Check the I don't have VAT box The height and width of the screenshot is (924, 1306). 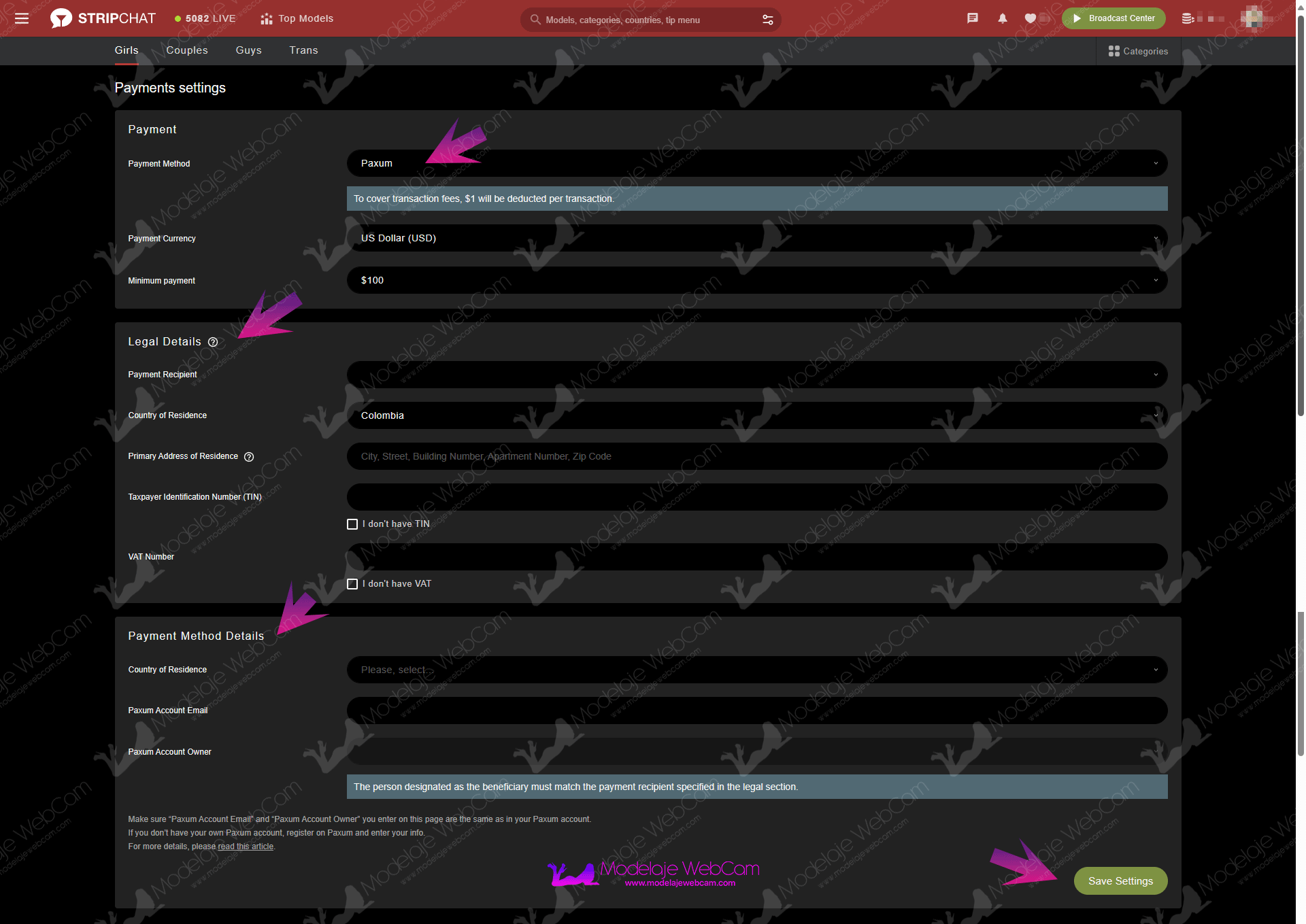coord(352,584)
